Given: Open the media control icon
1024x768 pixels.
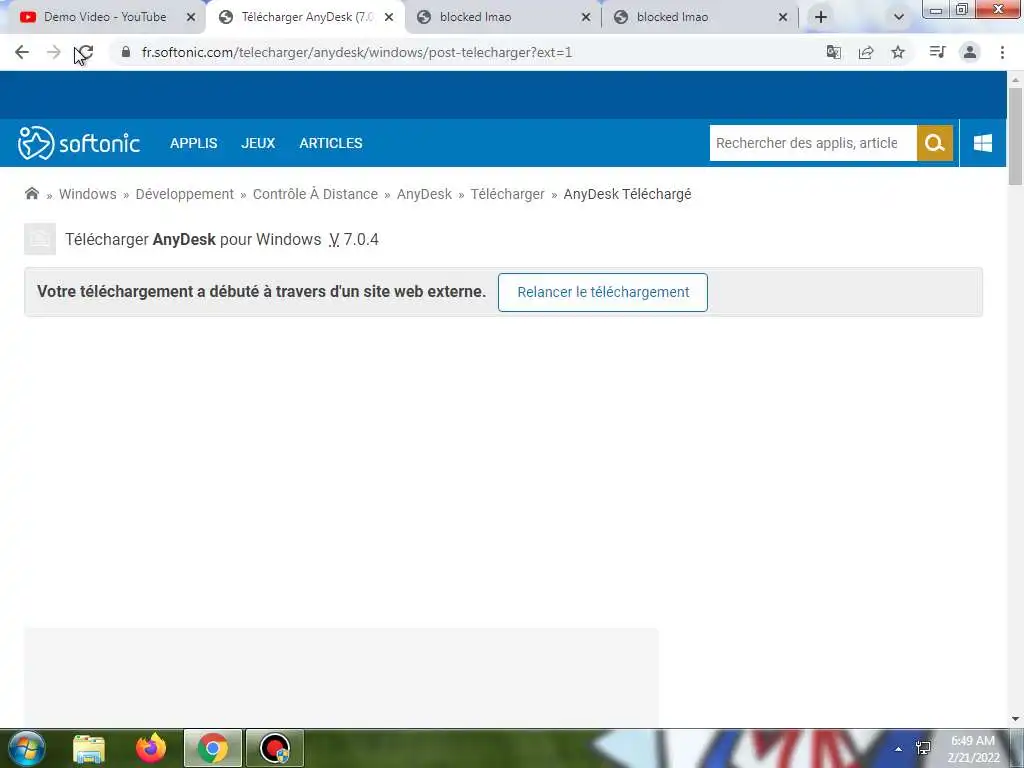Looking at the screenshot, I should tap(937, 52).
